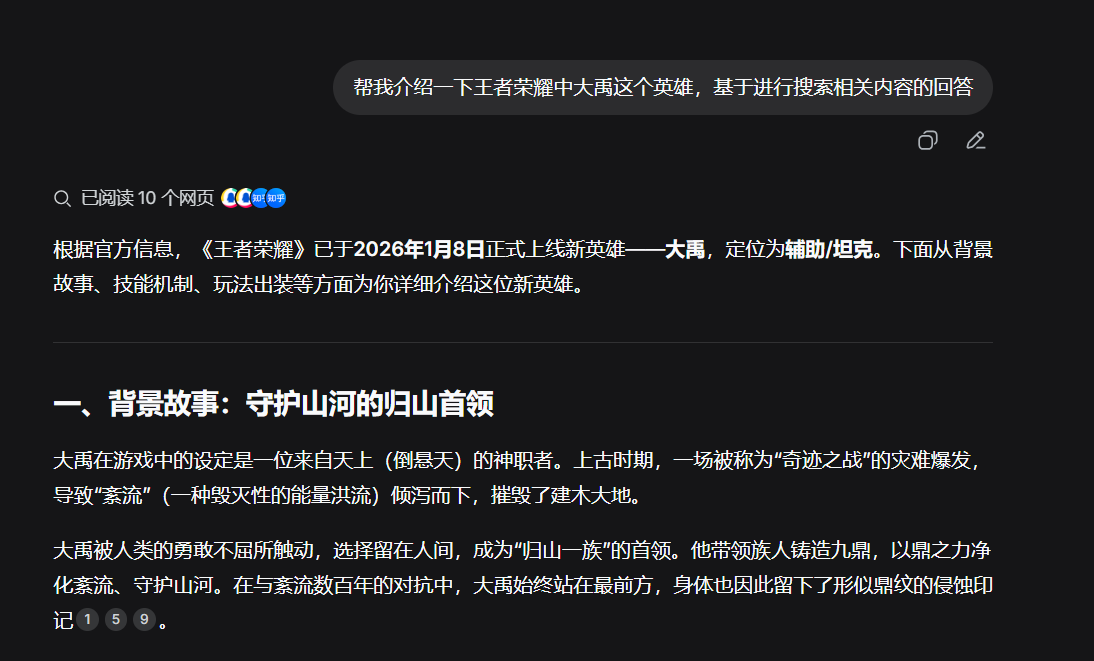Click the text 《王者荣耀》 in the intro
Image resolution: width=1094 pixels, height=661 pixels.
(x=253, y=250)
